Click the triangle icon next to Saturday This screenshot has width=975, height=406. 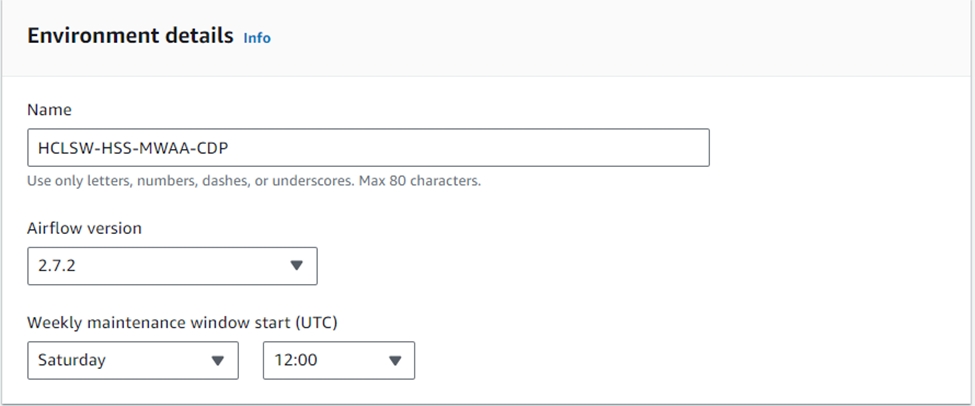(x=217, y=361)
